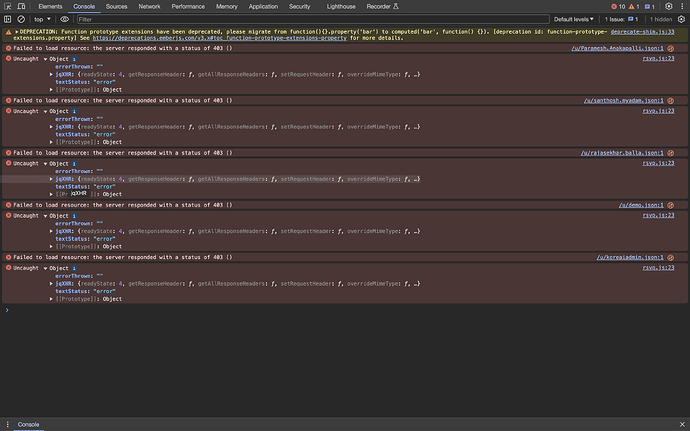Screen dimensions: 690x431
Task: Open the Default levels dropdown
Action: click(573, 19)
